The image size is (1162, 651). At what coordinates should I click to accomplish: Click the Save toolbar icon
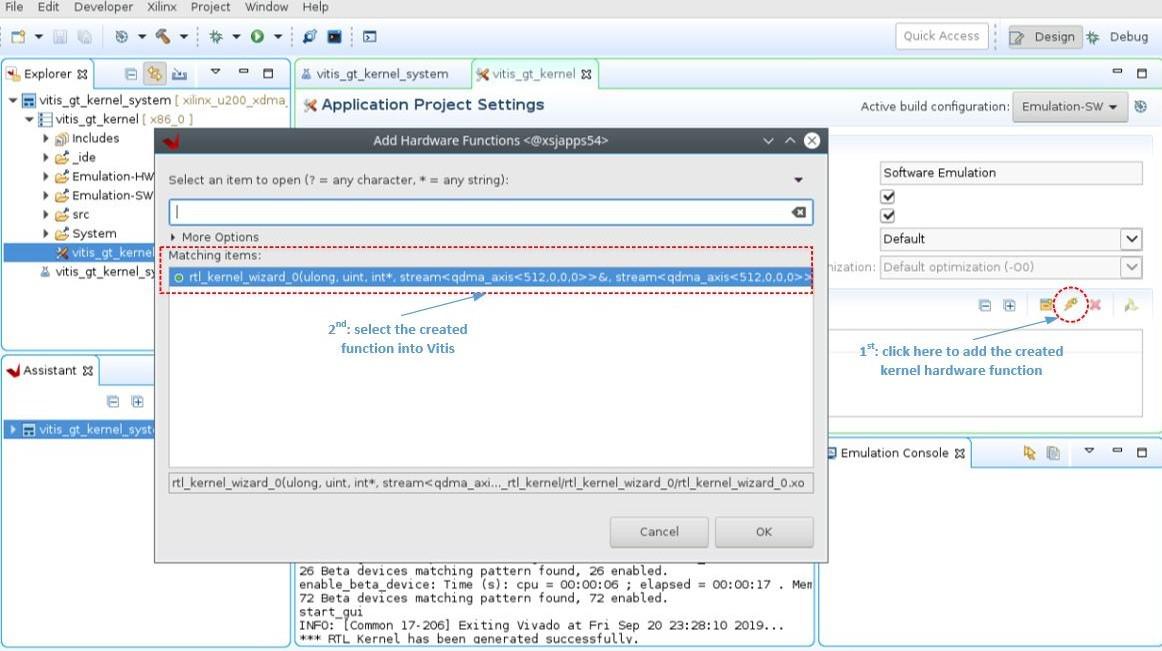(61, 36)
